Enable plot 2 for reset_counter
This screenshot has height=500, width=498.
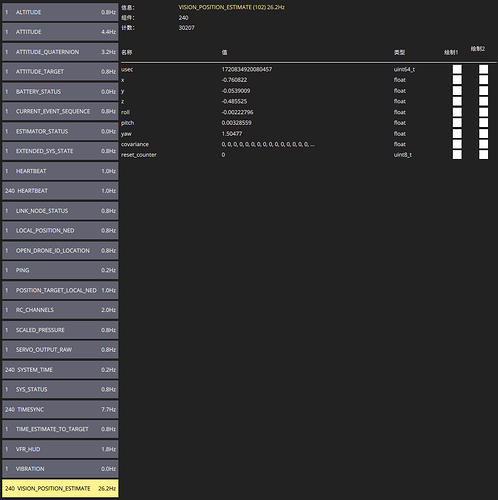click(x=483, y=155)
